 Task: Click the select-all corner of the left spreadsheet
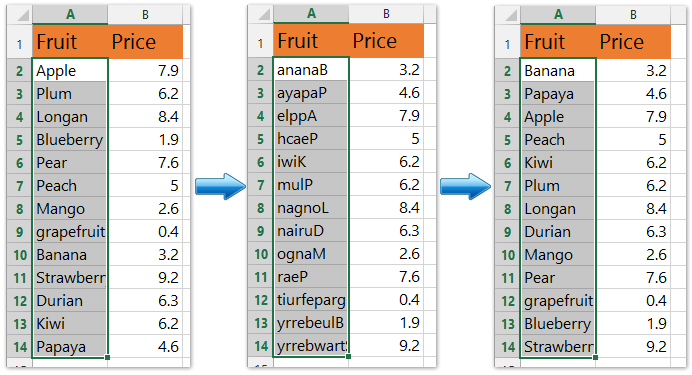(19, 15)
